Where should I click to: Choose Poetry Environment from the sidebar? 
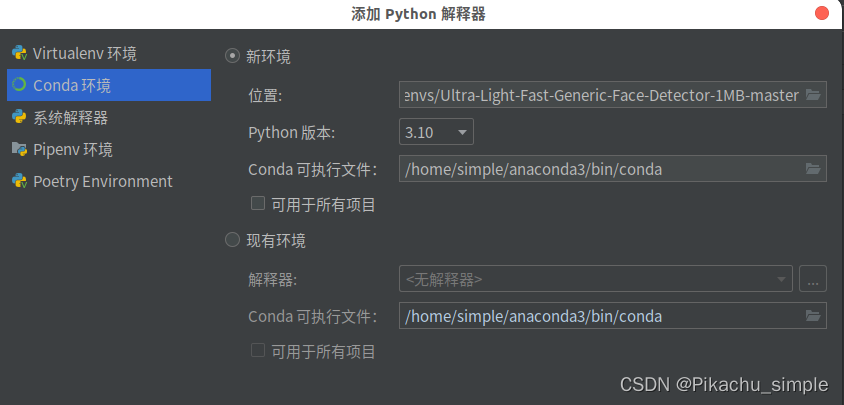[102, 181]
